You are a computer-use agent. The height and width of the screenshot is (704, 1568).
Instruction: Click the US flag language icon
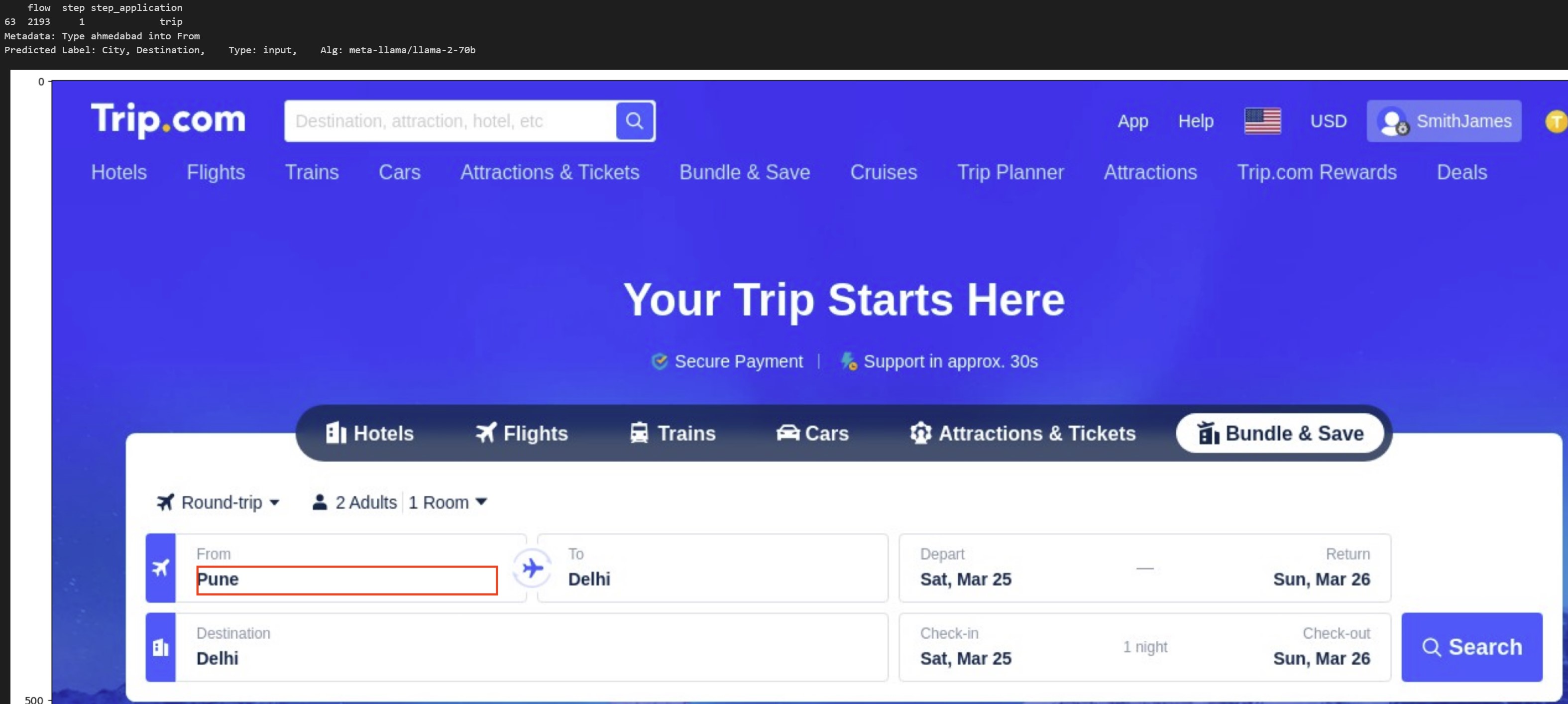1262,121
